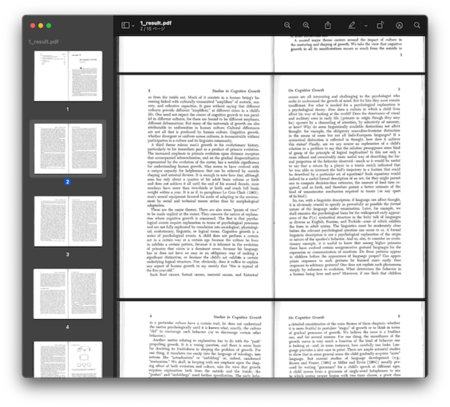Expand the Markup pen dropdown arrow

pyautogui.click(x=366, y=26)
